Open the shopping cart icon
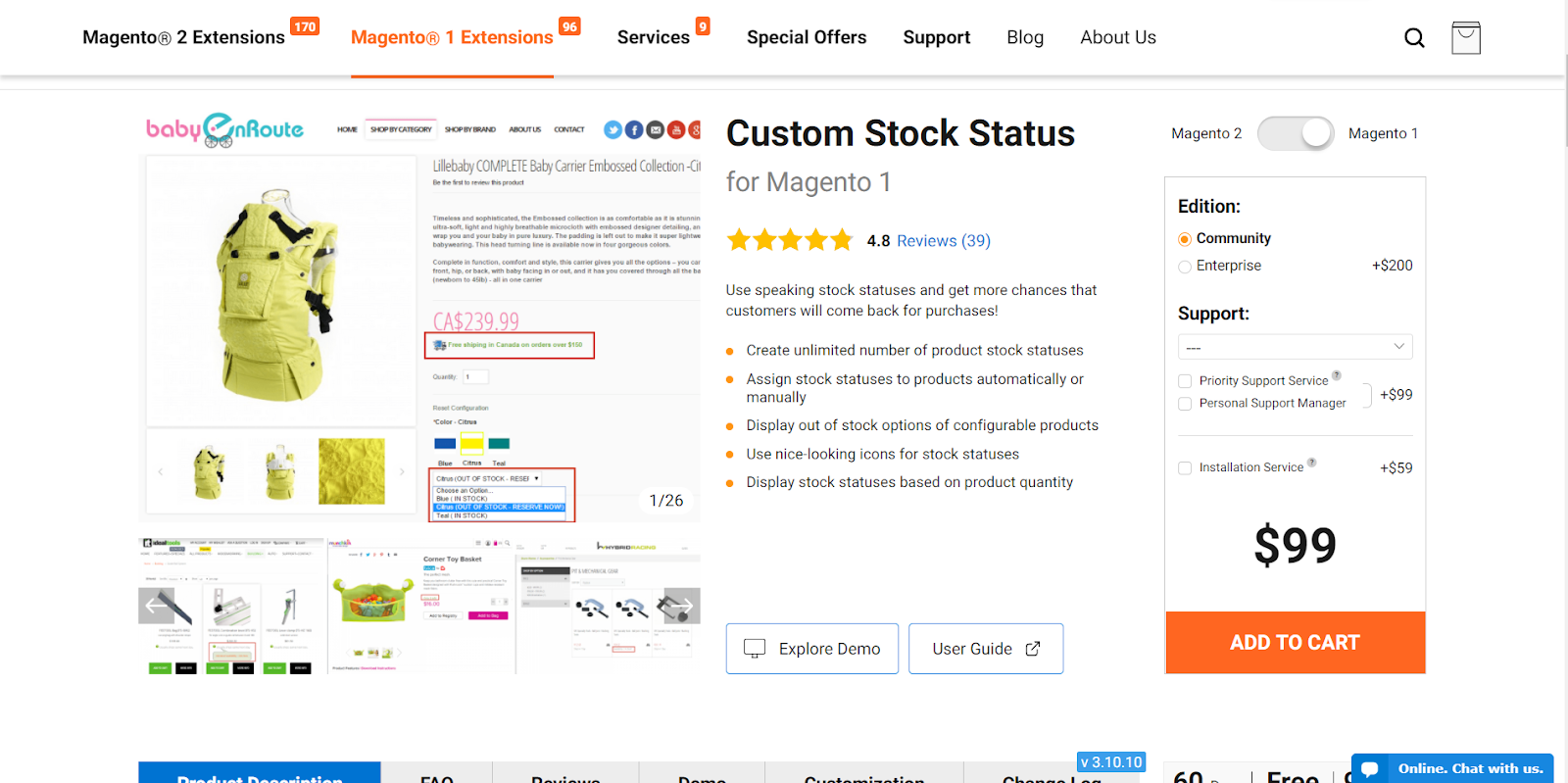 1466,38
